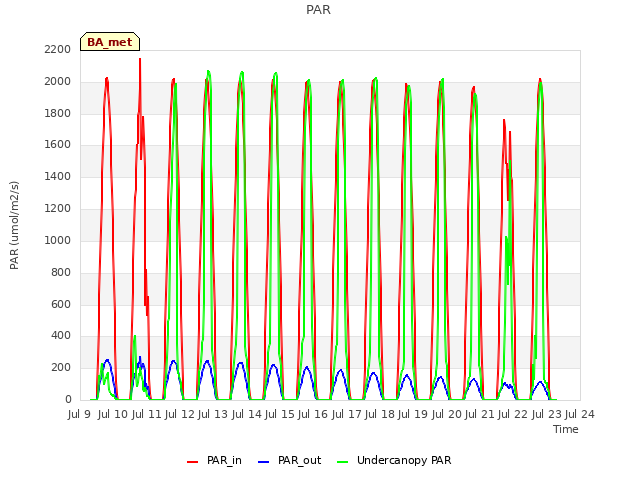Click the Jul 9 x-axis tick label
The width and height of the screenshot is (640, 480).
click(79, 414)
